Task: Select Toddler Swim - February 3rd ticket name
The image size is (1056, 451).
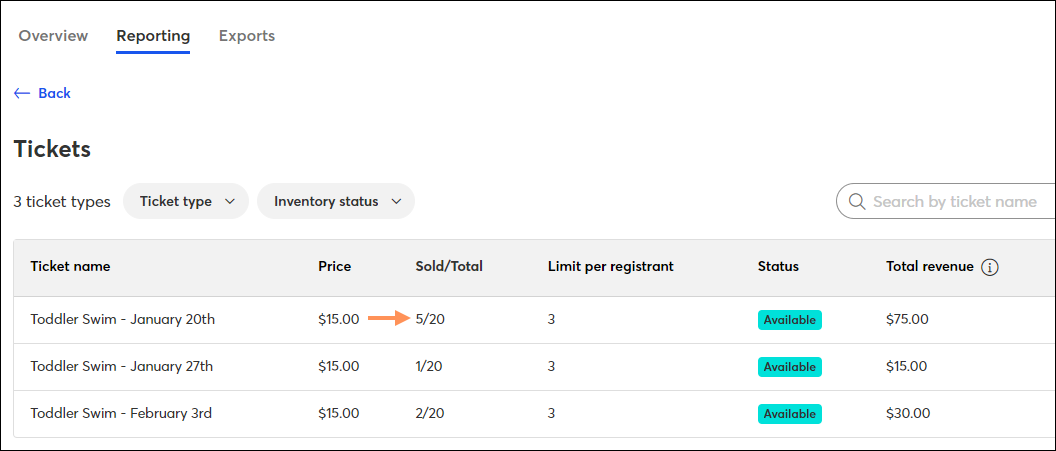Action: 121,413
